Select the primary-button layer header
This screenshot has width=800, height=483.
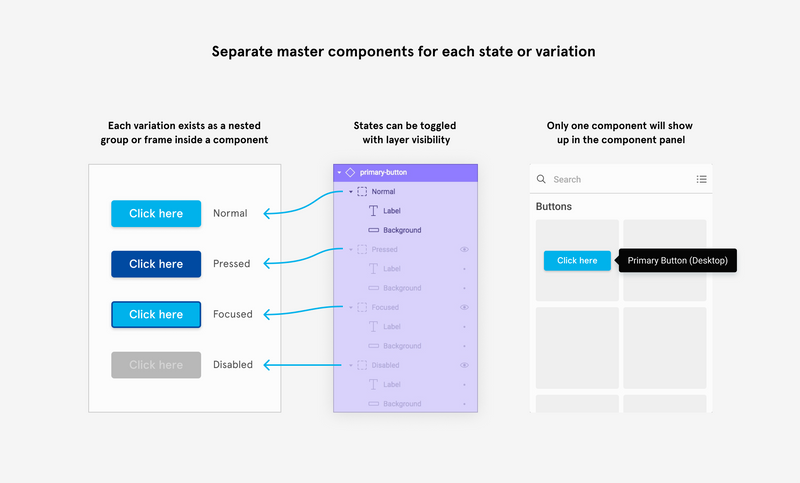point(406,172)
